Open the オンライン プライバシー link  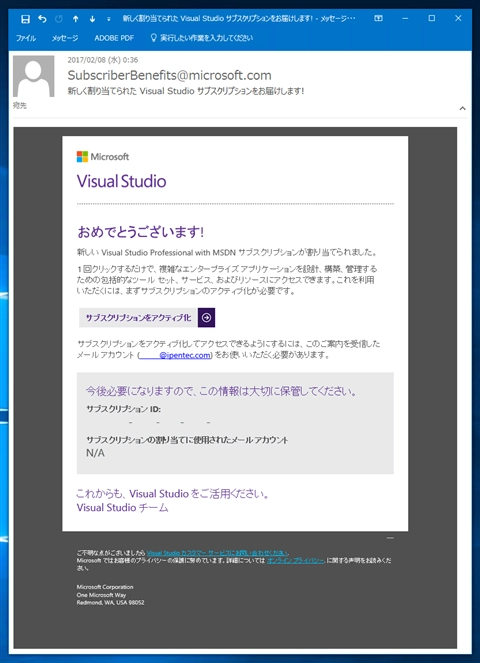296,560
